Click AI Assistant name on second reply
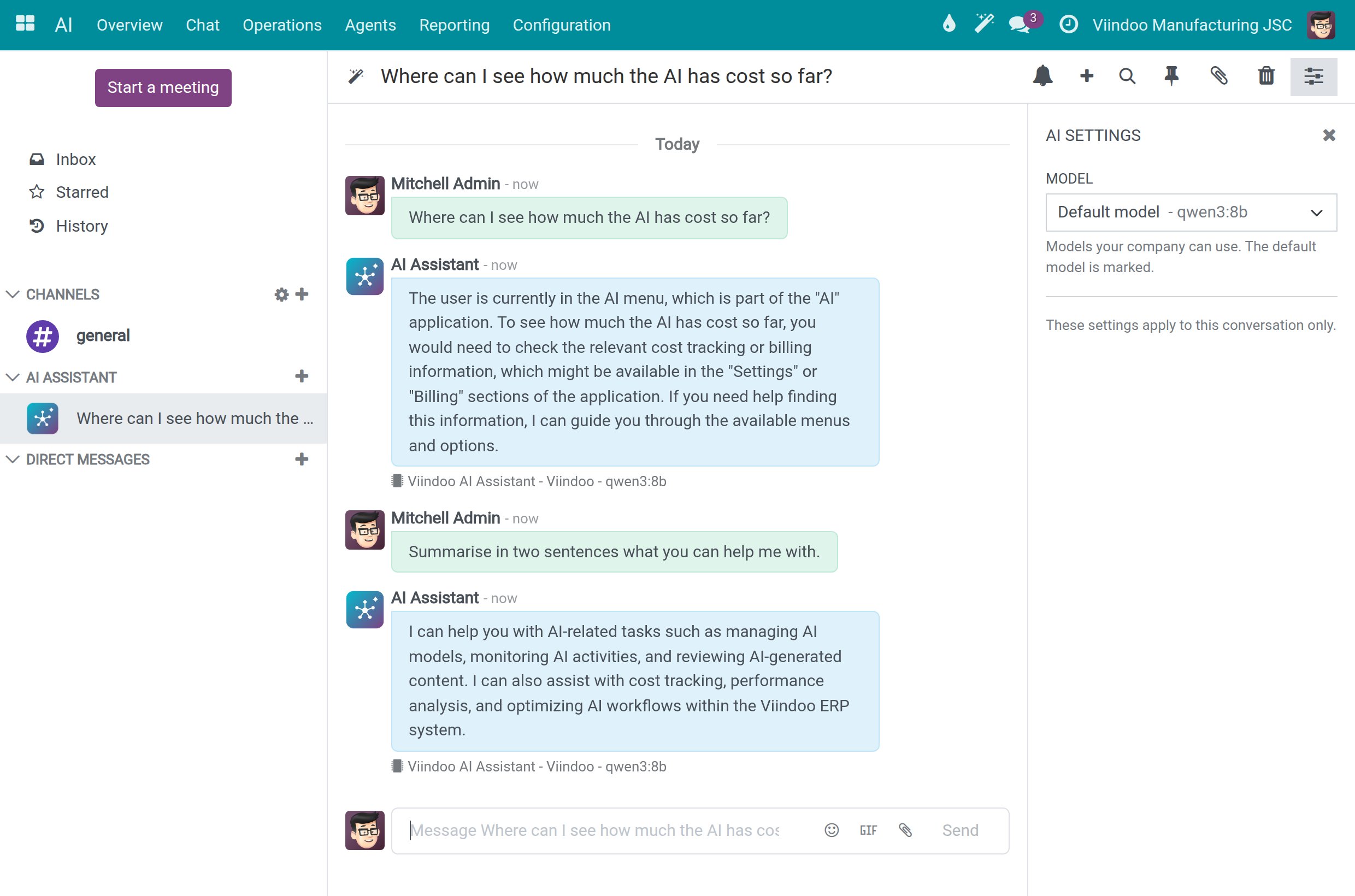Viewport: 1355px width, 896px height. coord(435,598)
